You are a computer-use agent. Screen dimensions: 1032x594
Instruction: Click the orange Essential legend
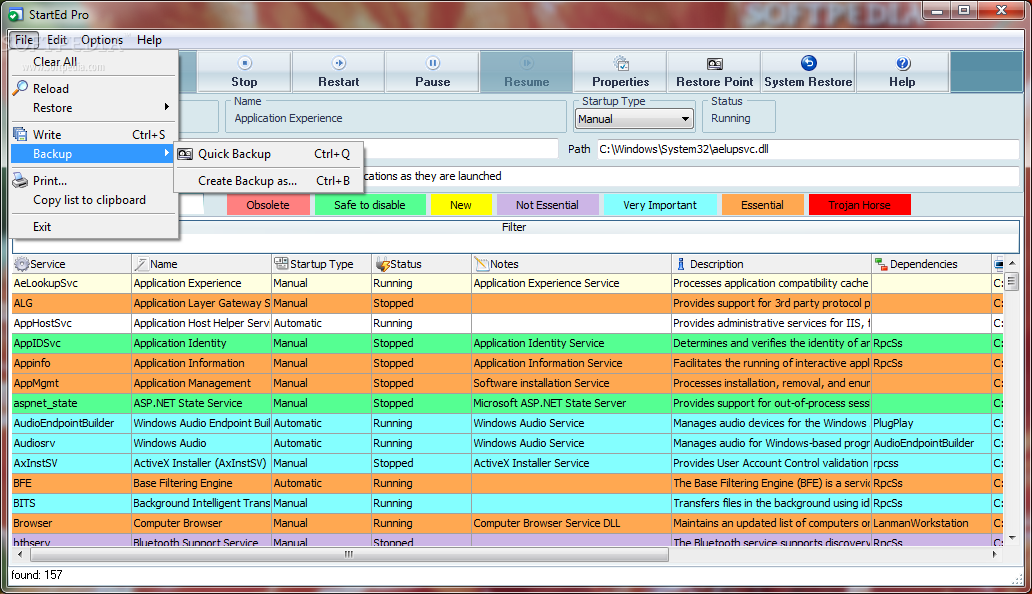click(762, 205)
